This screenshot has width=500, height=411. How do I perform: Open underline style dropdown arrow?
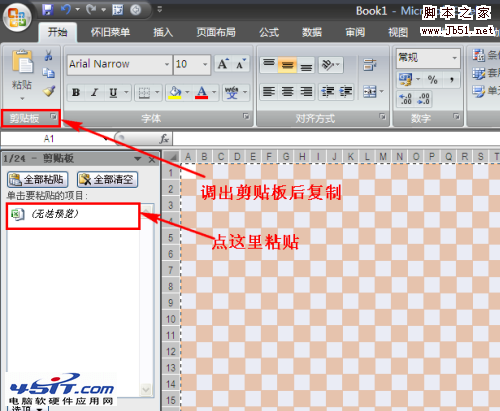[126, 92]
